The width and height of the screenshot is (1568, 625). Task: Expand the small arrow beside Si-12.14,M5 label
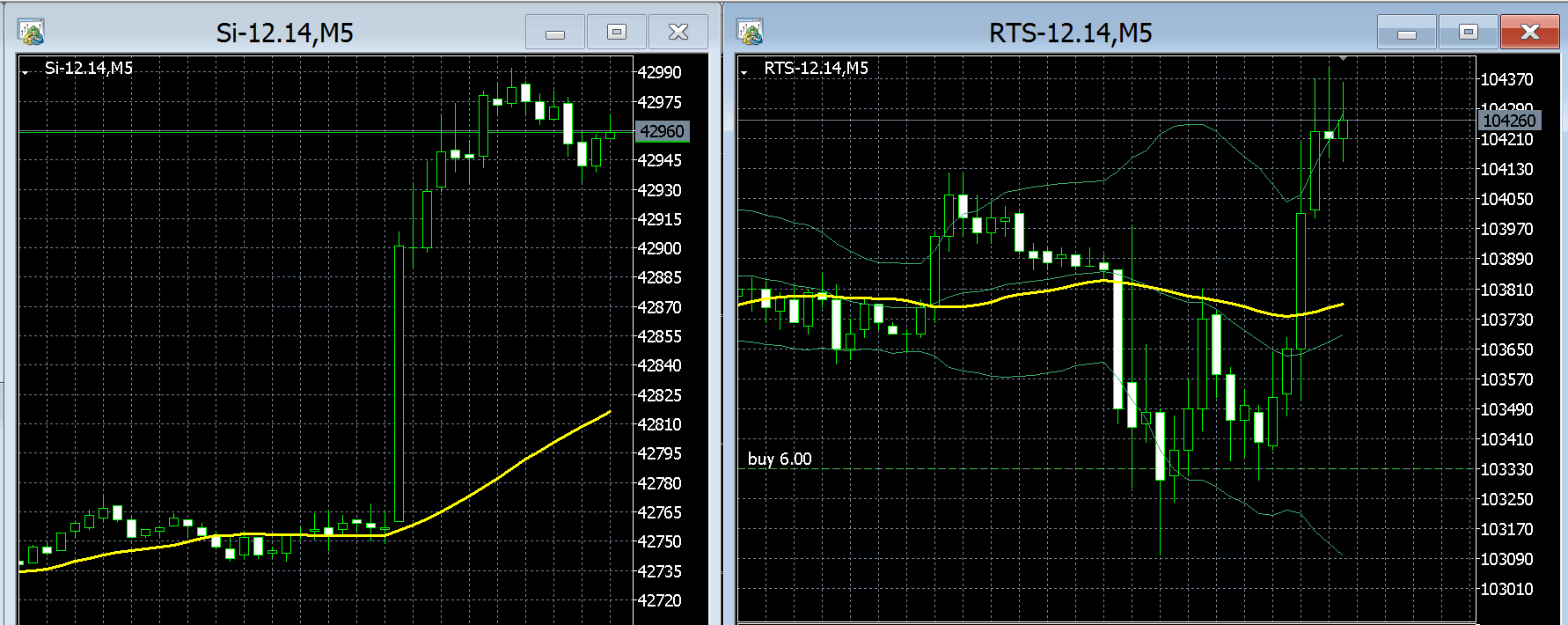(26, 70)
